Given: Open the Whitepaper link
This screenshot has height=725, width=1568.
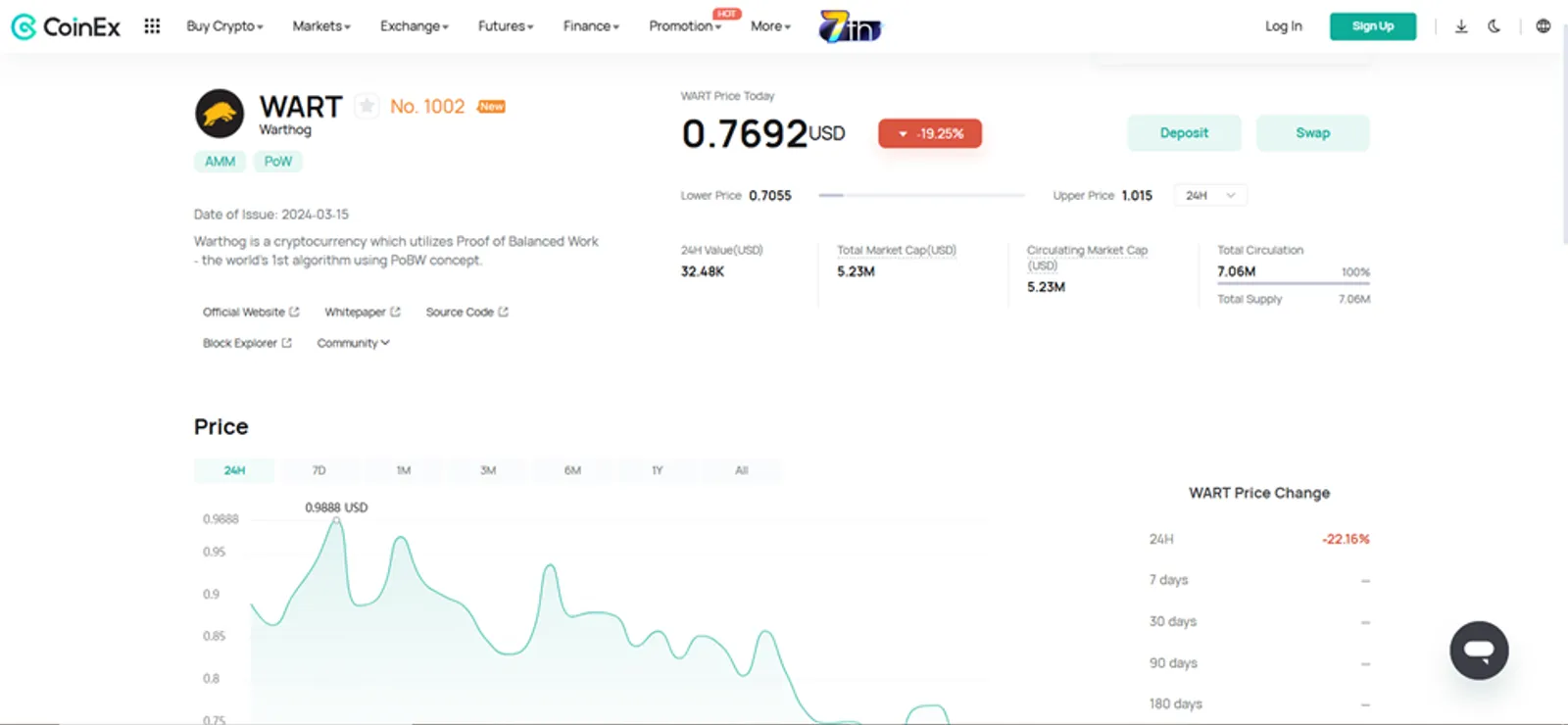Looking at the screenshot, I should point(363,313).
